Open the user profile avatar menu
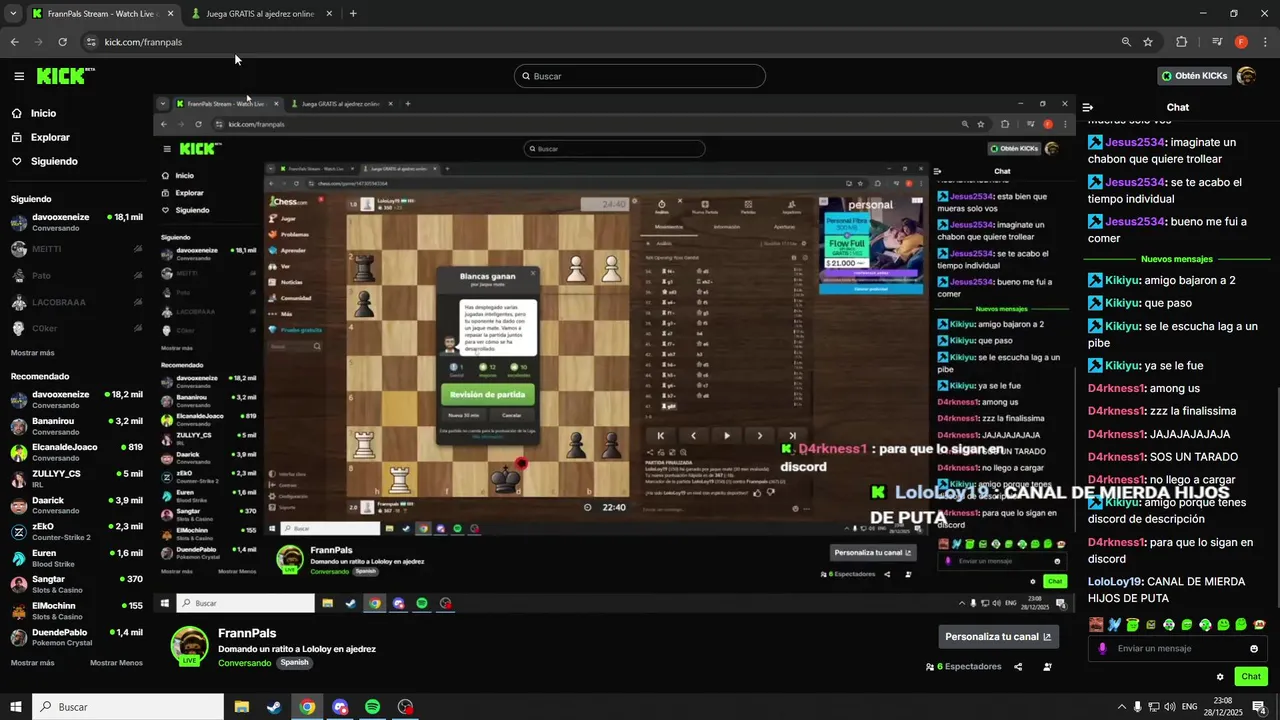Image resolution: width=1280 pixels, height=720 pixels. [x=1247, y=76]
